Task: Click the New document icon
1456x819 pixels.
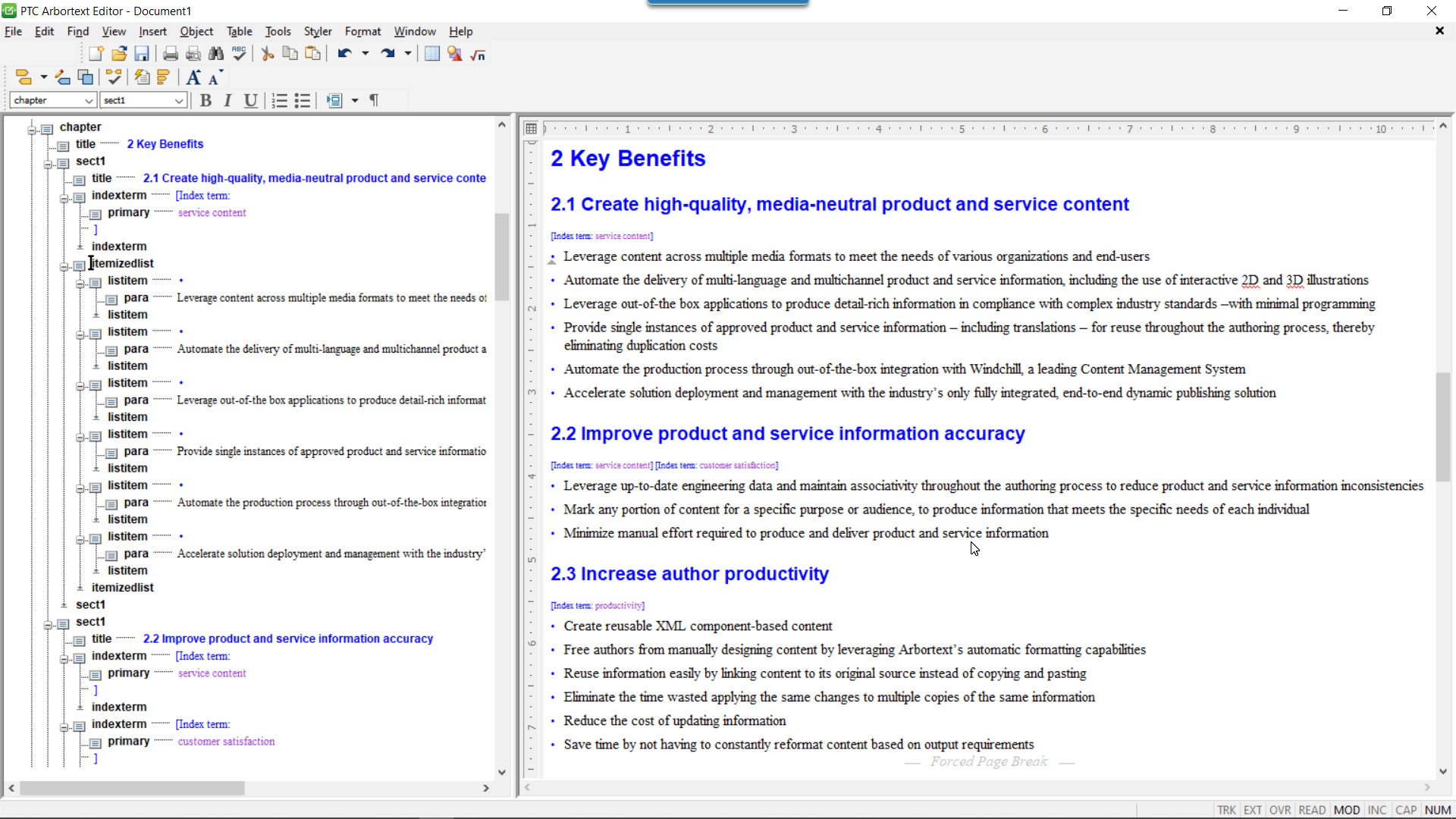Action: tap(96, 54)
